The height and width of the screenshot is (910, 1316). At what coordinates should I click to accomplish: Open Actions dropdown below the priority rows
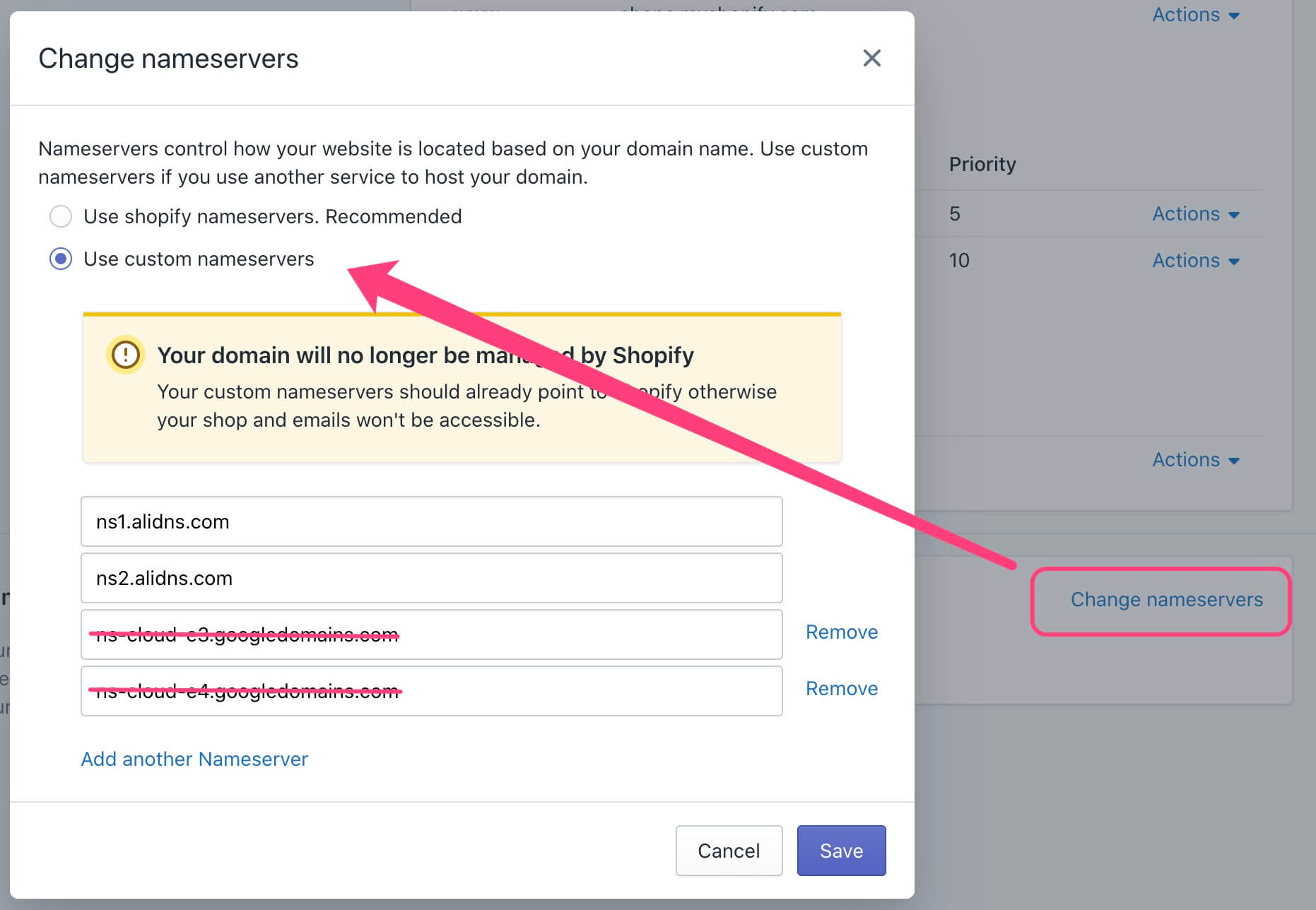[x=1196, y=459]
